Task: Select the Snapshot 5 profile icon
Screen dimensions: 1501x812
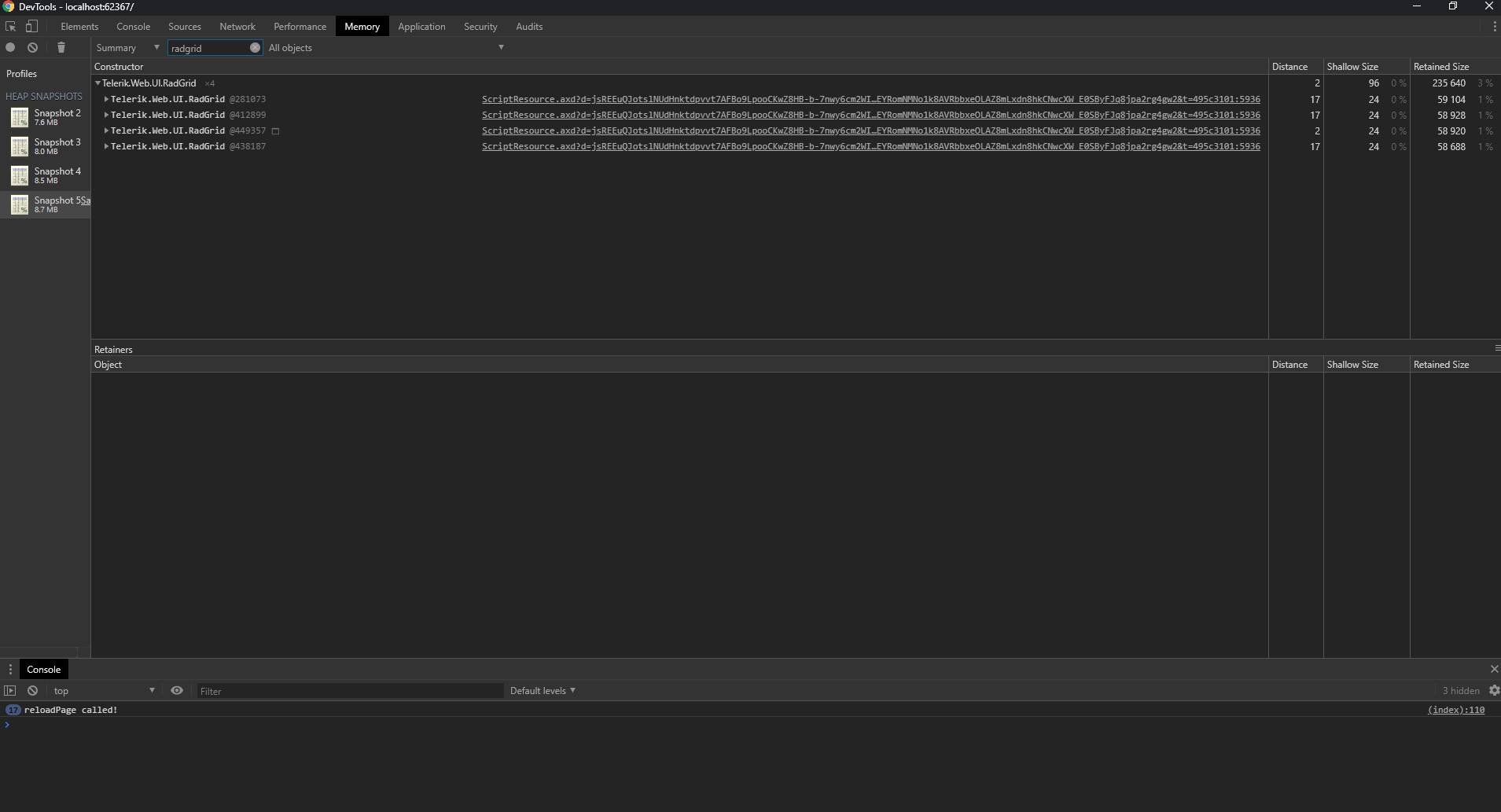Action: point(20,204)
